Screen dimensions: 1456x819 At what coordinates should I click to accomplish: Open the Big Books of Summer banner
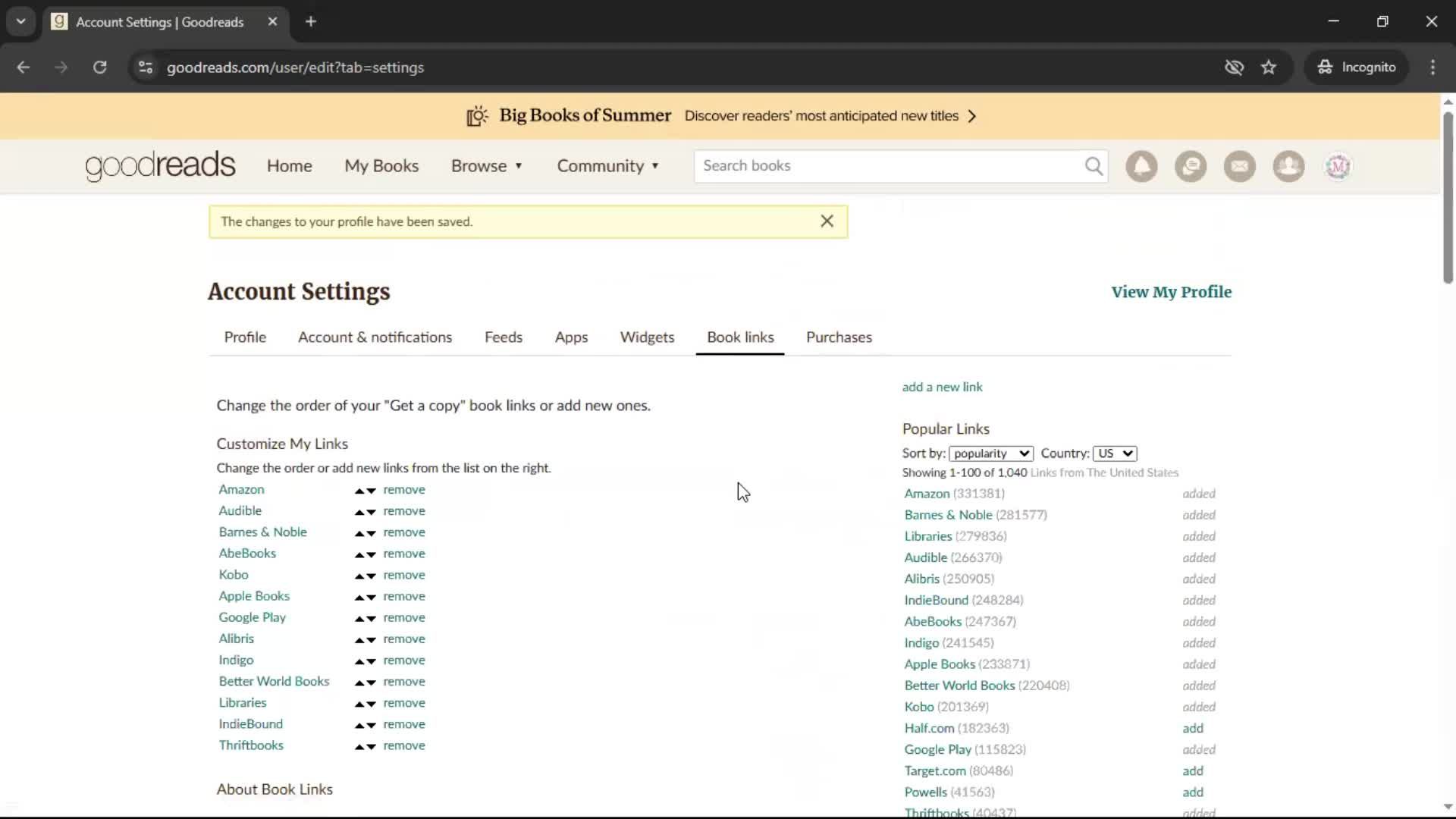click(x=720, y=116)
